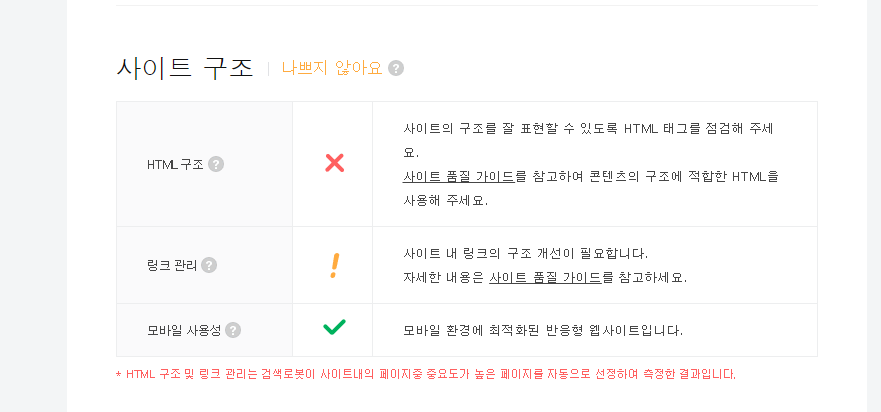Select the orange exclamation warning icon
This screenshot has height=412, width=881.
point(334,265)
